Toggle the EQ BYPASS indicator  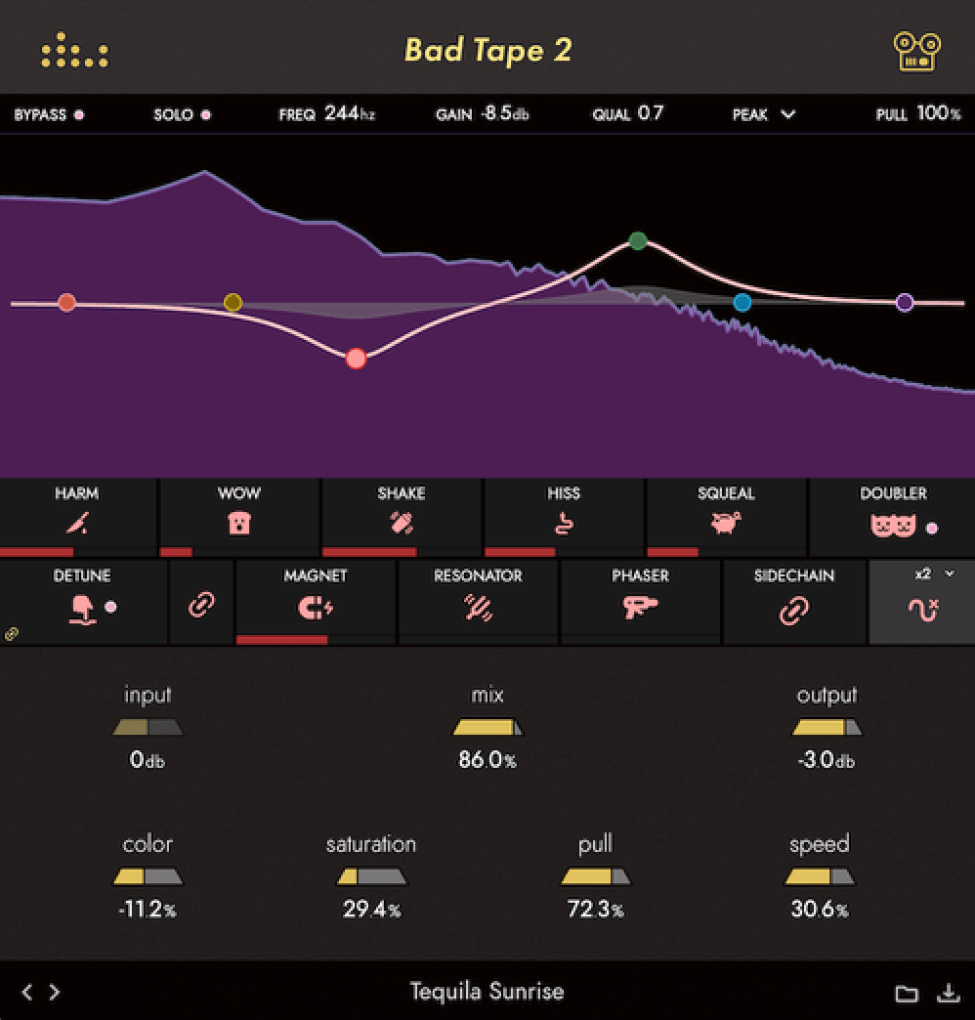tap(79, 115)
